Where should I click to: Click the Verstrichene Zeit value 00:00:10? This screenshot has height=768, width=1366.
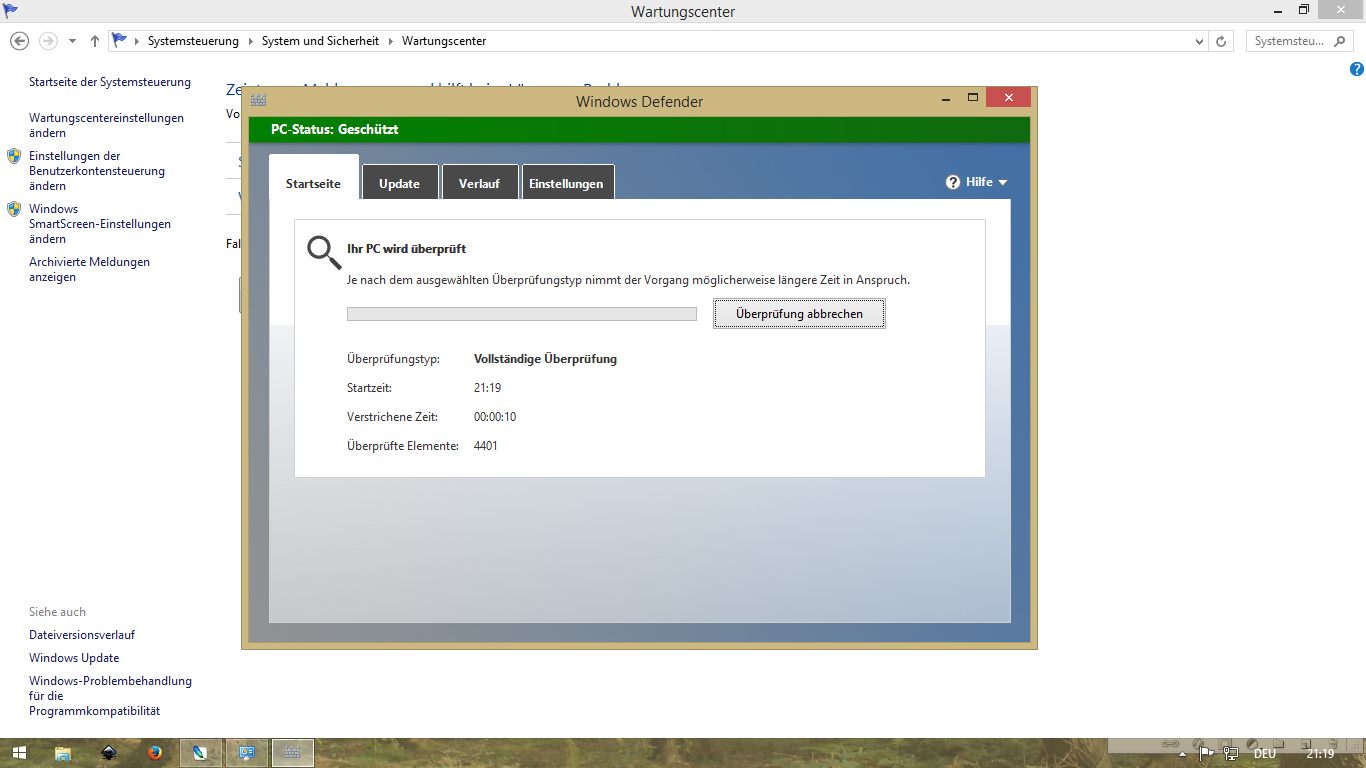(x=495, y=417)
